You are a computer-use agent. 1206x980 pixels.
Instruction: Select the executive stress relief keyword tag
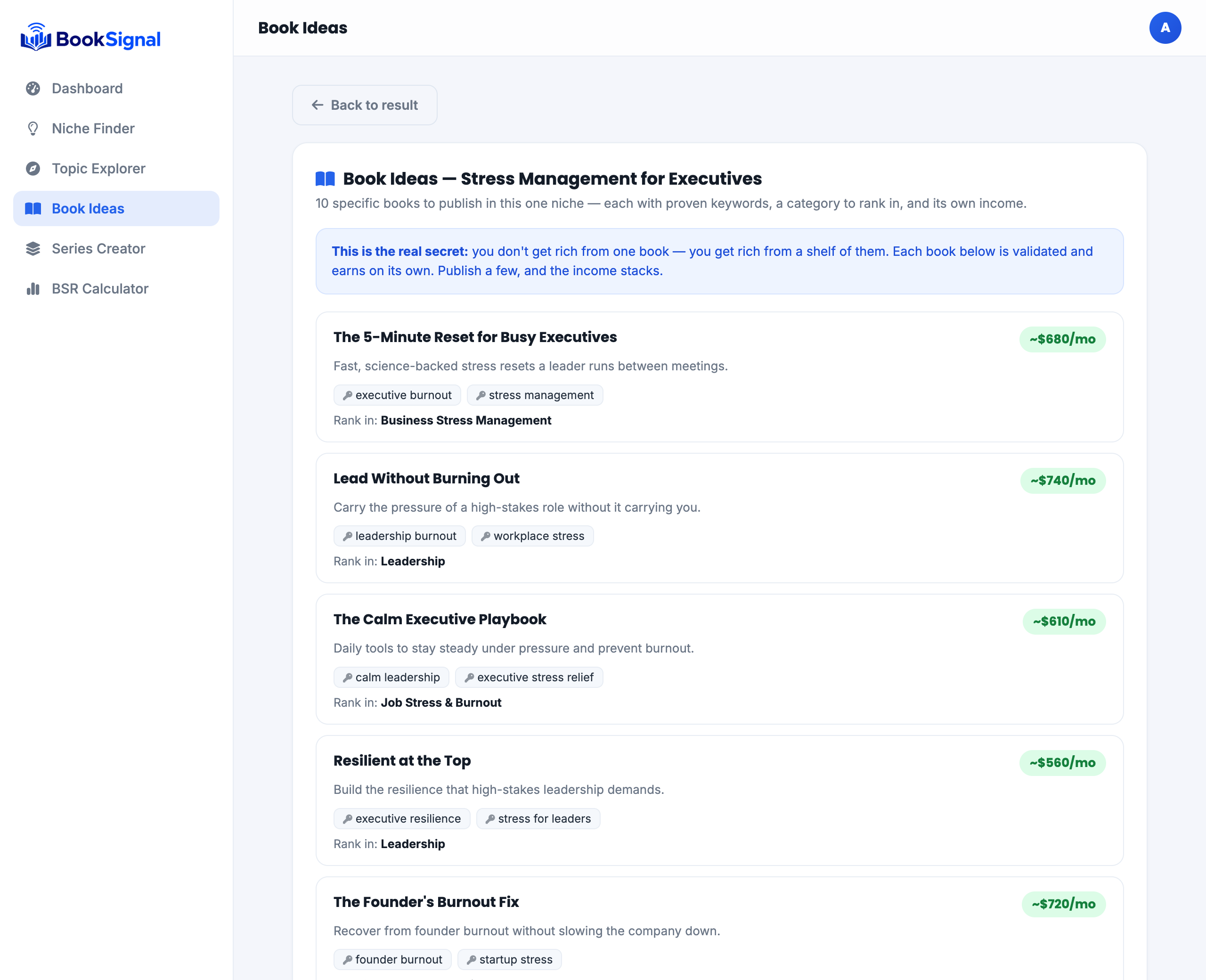(x=529, y=678)
